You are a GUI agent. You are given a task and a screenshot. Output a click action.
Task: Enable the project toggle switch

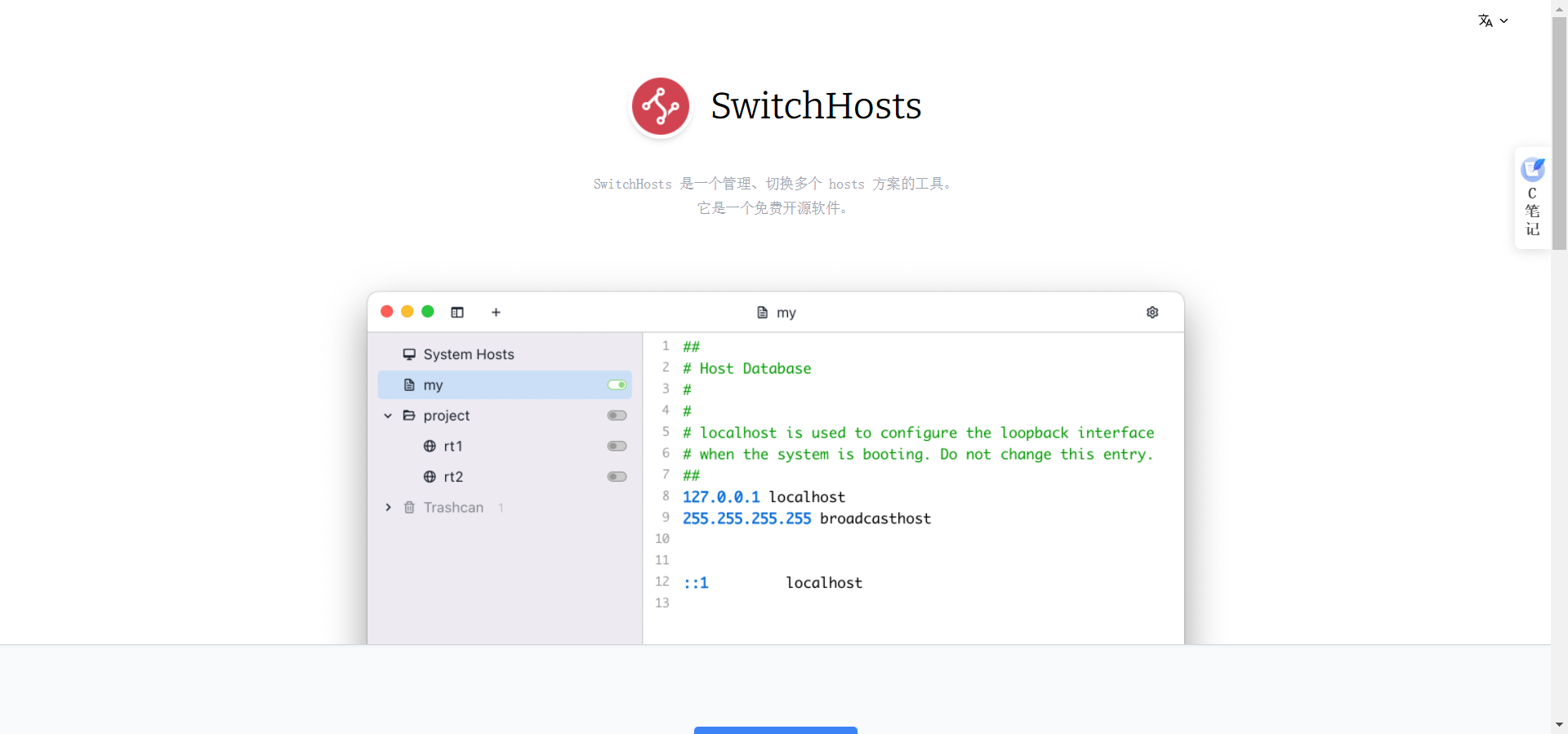(617, 416)
